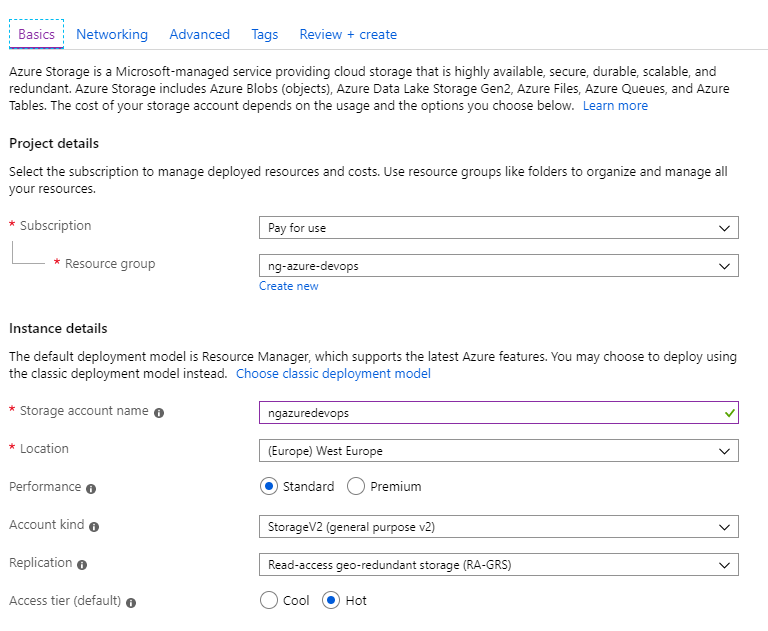The height and width of the screenshot is (631, 768).
Task: Expand the Account kind dropdown
Action: tap(499, 527)
